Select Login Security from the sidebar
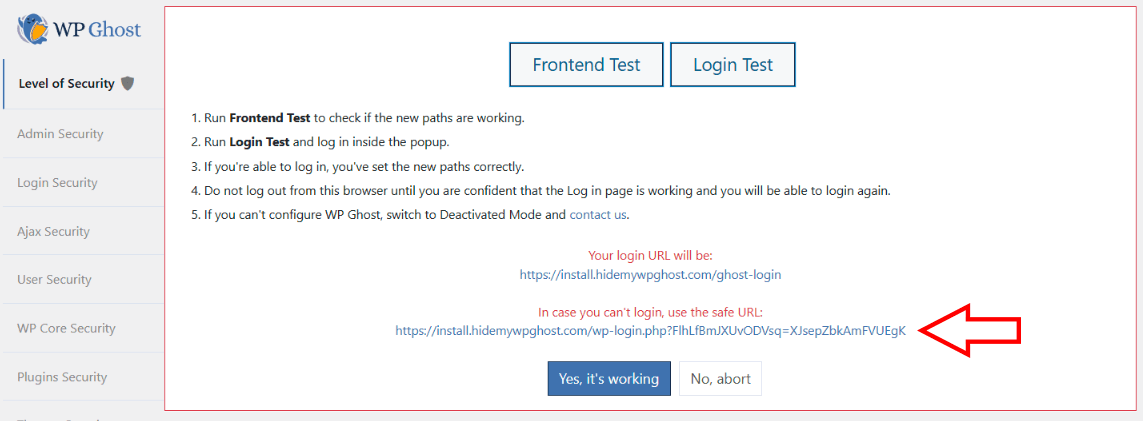The width and height of the screenshot is (1143, 421). [57, 183]
